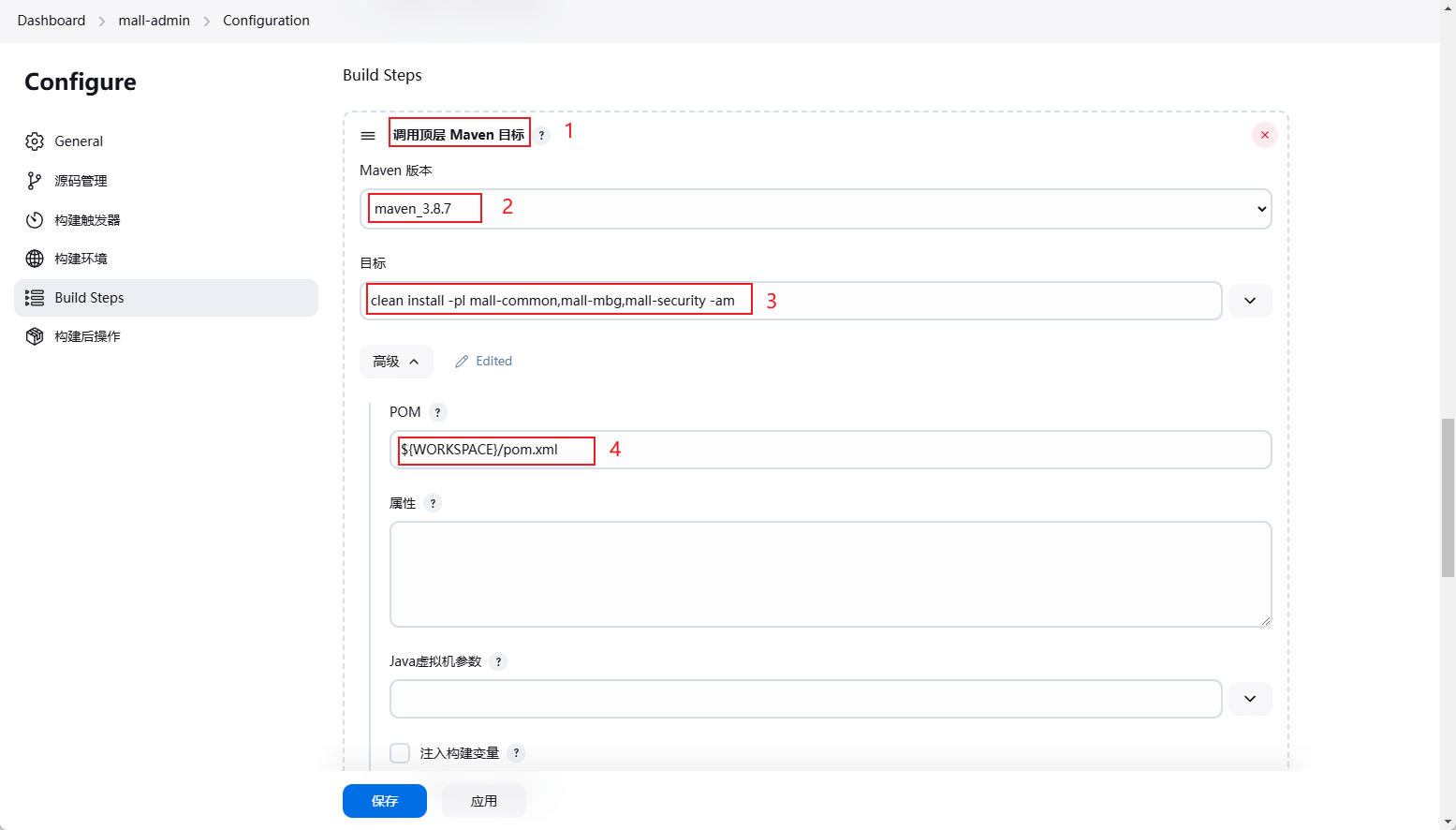The width and height of the screenshot is (1456, 830).
Task: Expand the 目标 field with chevron button
Action: coord(1250,301)
